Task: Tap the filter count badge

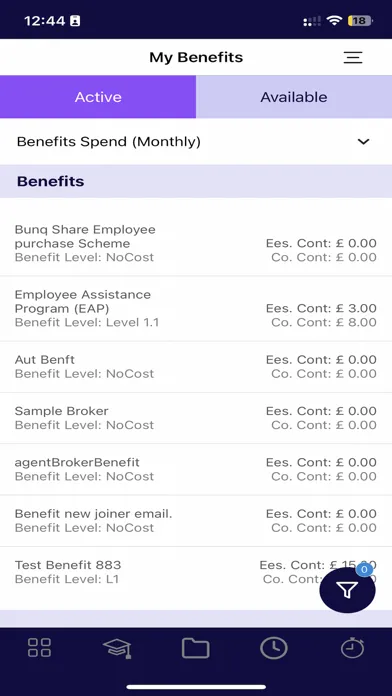Action: (x=364, y=569)
